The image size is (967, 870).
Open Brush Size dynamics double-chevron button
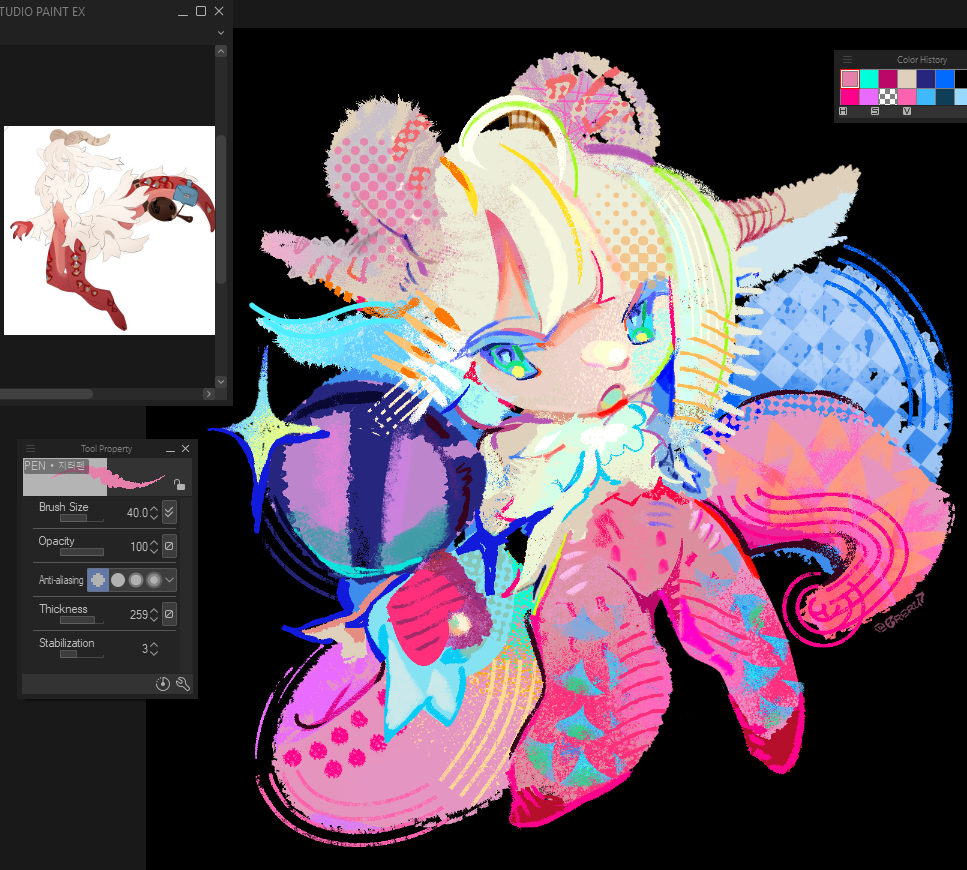click(x=169, y=512)
